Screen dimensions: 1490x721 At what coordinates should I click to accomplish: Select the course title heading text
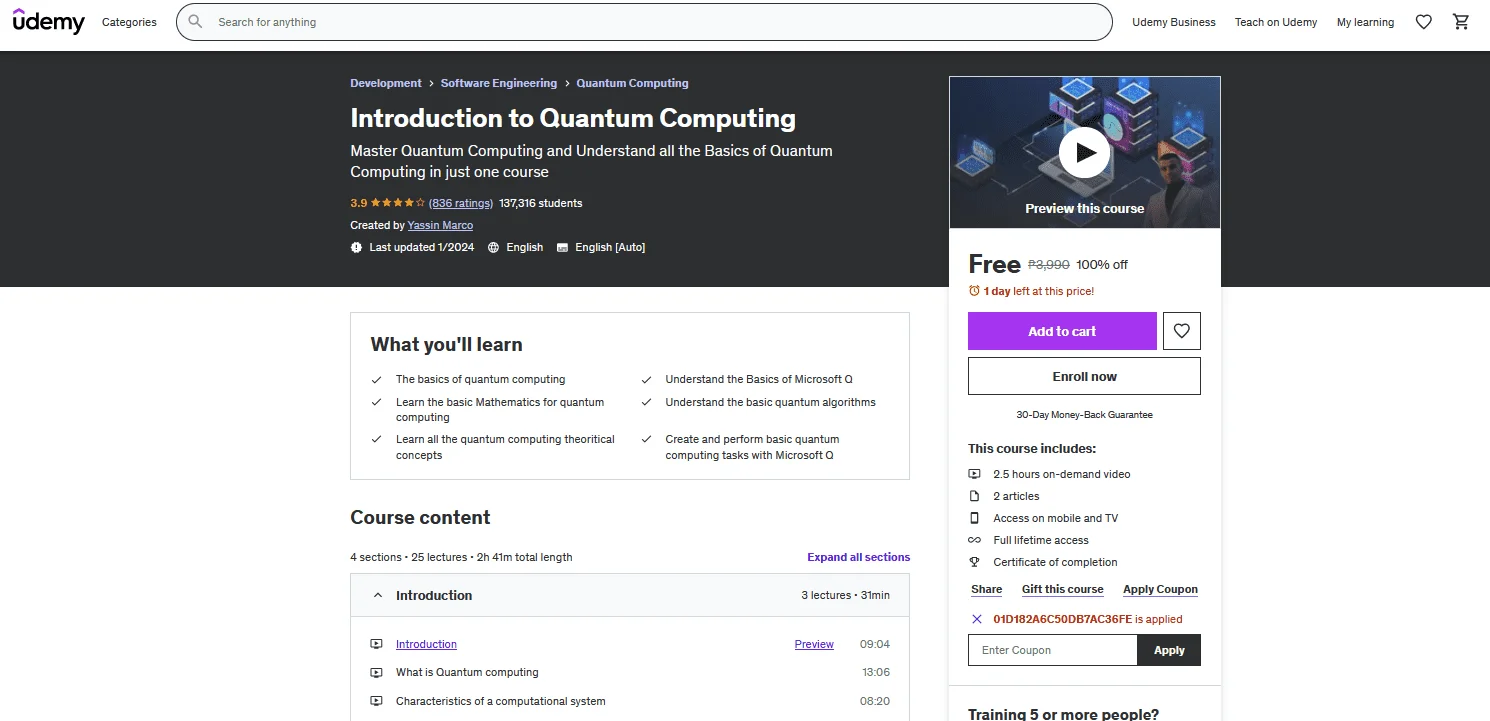click(573, 118)
